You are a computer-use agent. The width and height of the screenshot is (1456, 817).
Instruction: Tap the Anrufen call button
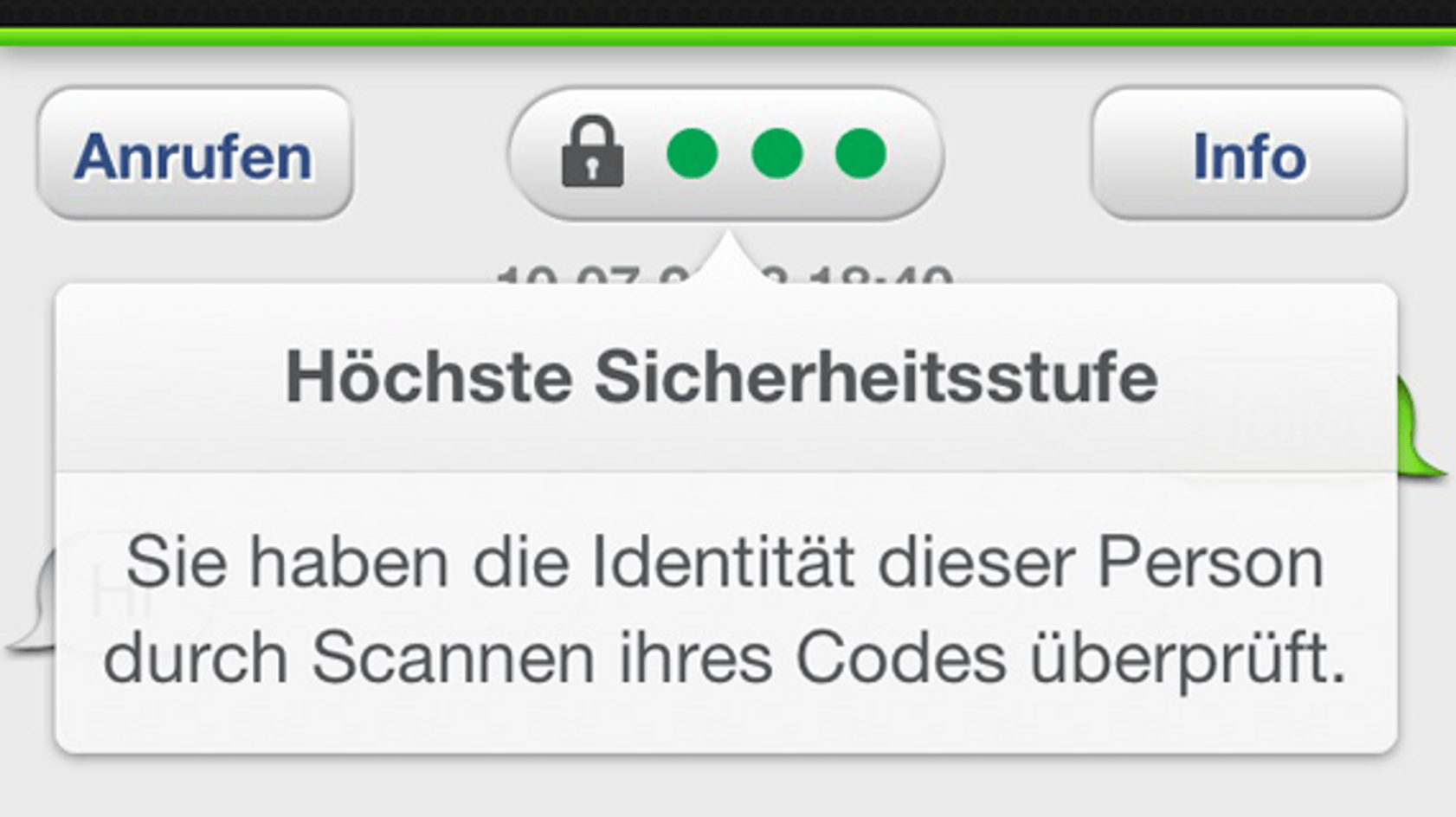[x=195, y=154]
